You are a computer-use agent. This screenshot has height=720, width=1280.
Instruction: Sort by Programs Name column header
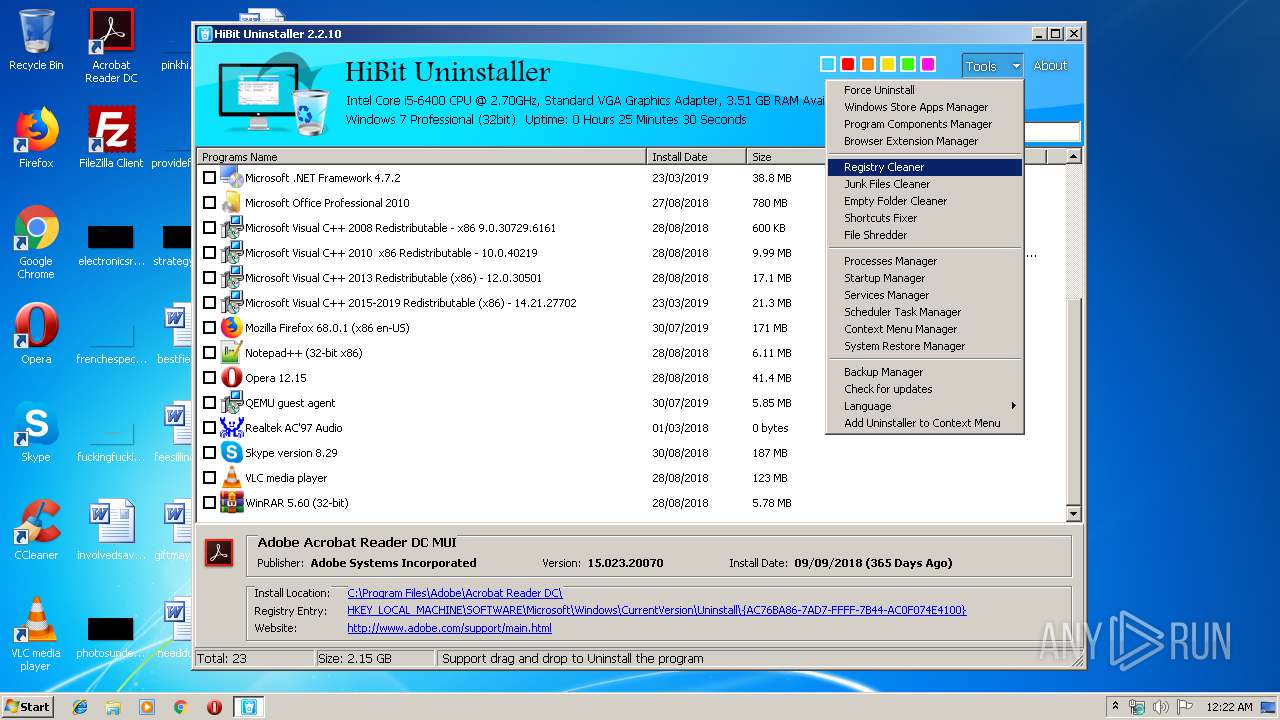[422, 157]
